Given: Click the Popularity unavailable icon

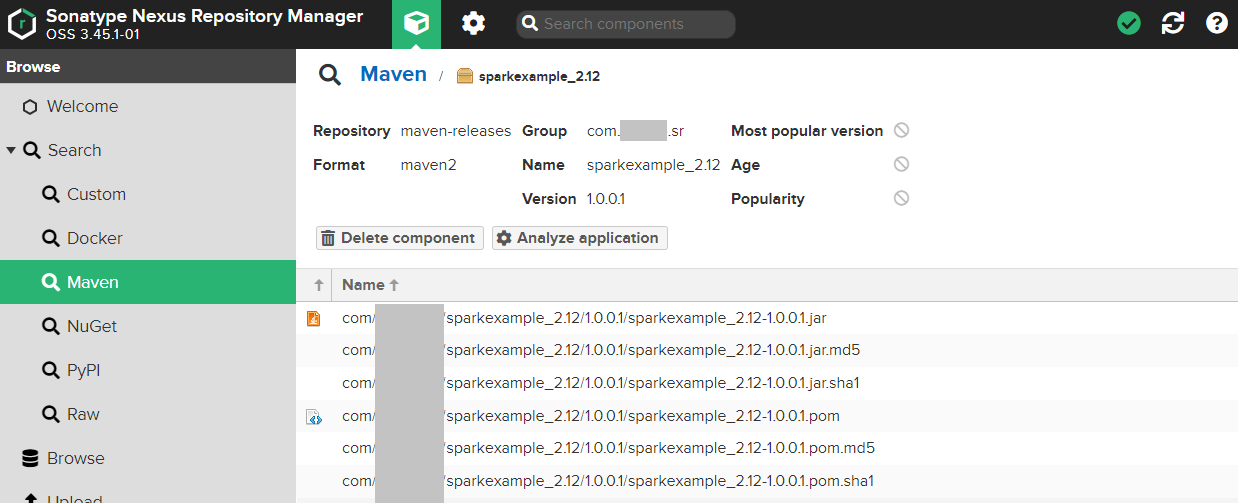Looking at the screenshot, I should [x=901, y=198].
